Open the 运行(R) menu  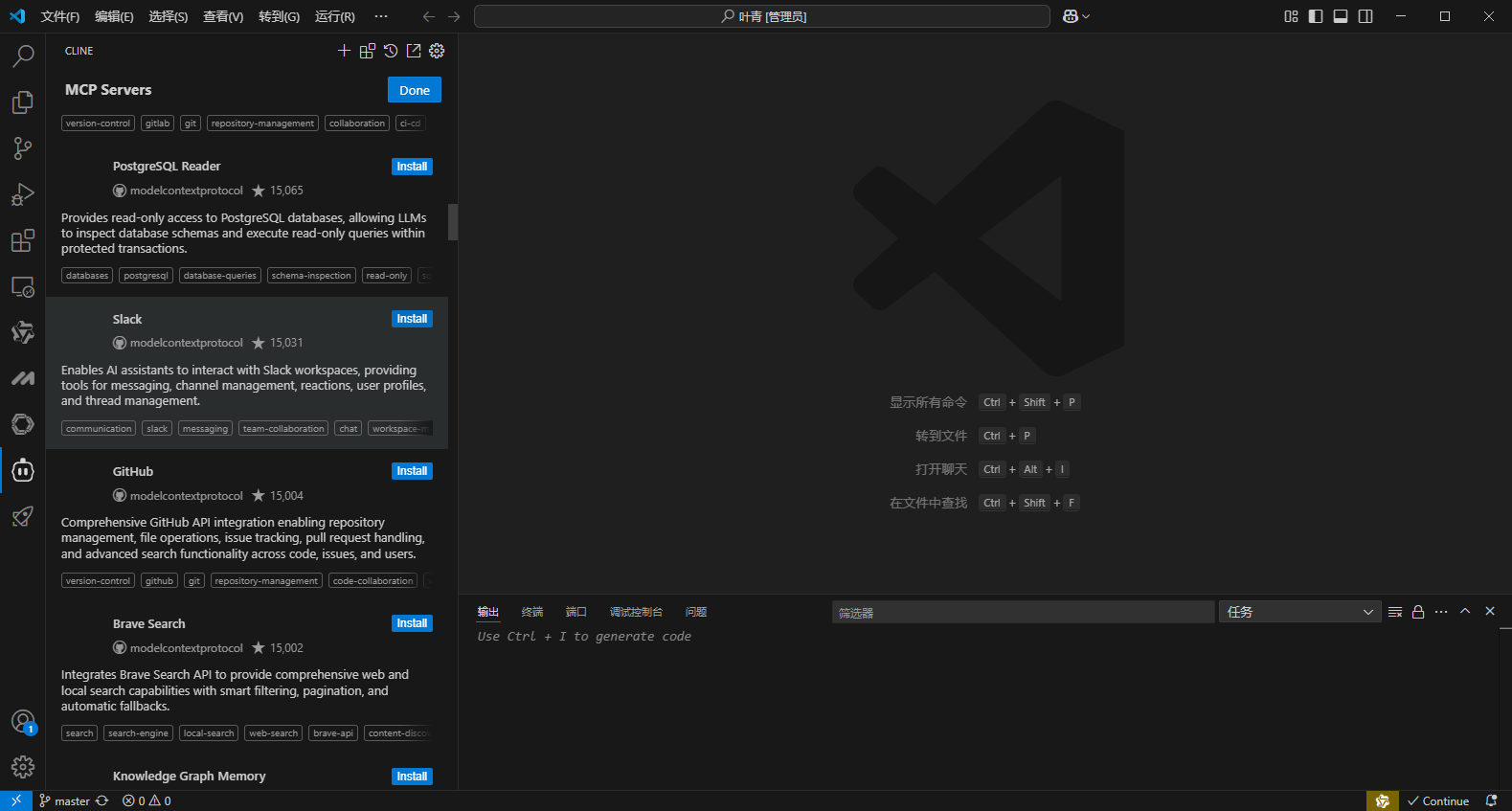[334, 16]
